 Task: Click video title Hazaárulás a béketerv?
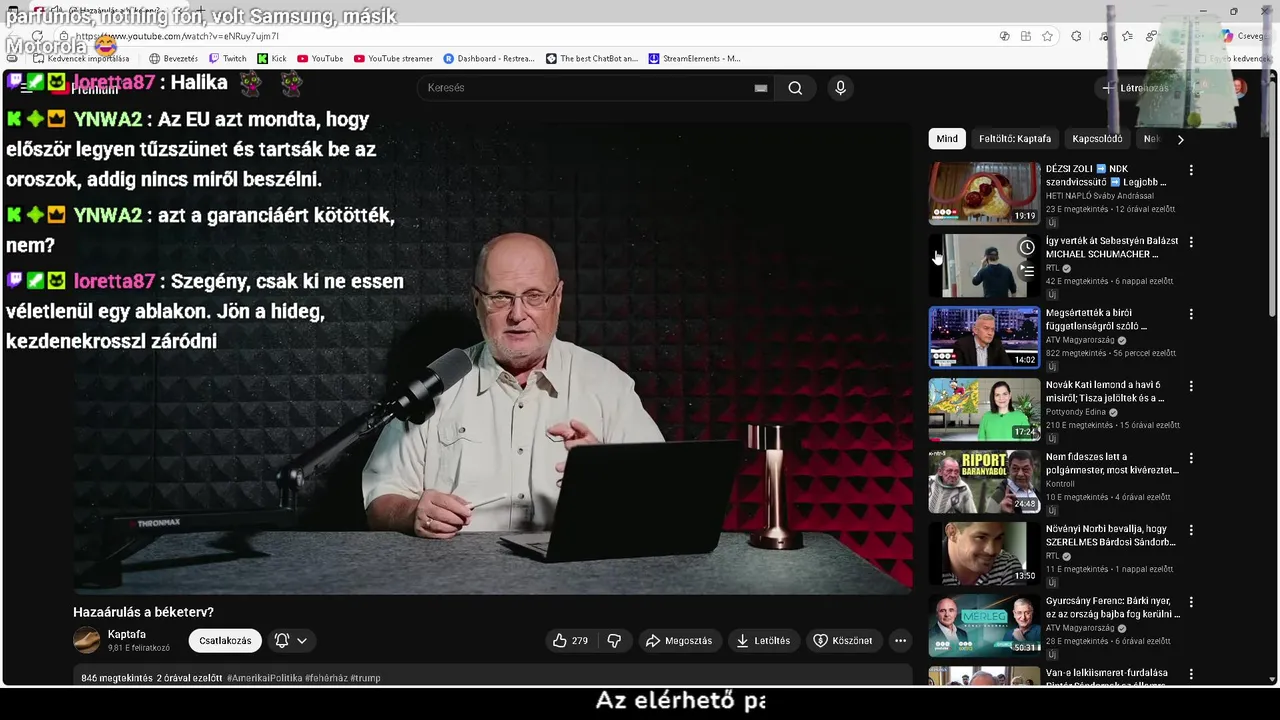point(143,612)
